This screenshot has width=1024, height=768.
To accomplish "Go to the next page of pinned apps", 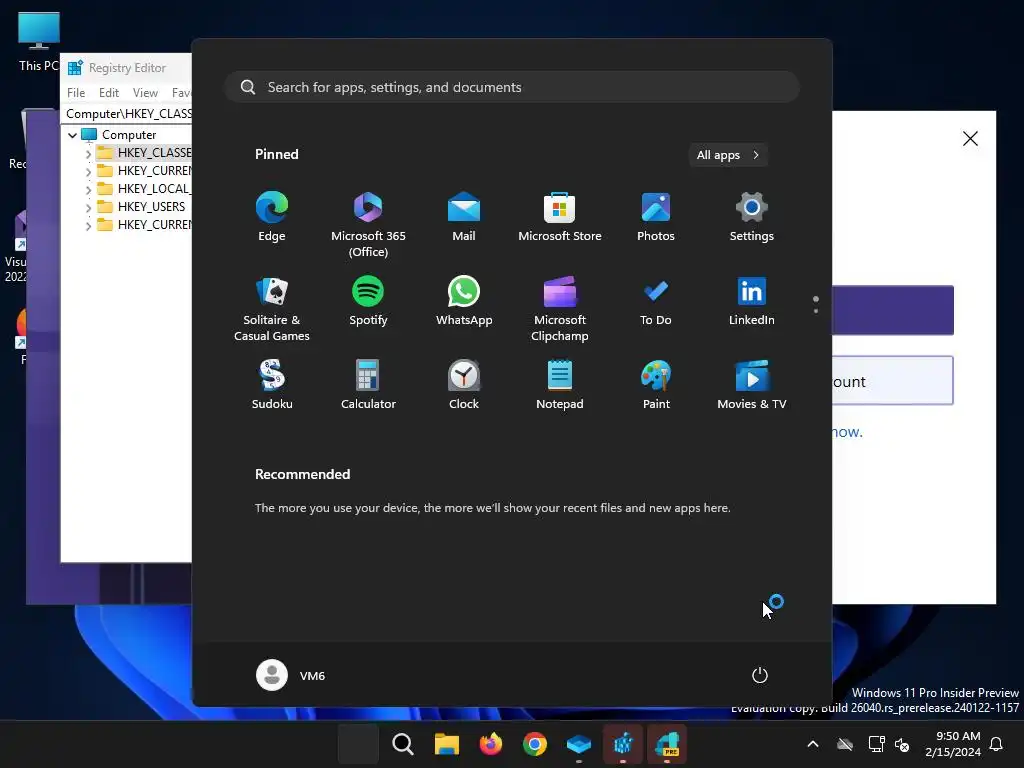I will 816,311.
